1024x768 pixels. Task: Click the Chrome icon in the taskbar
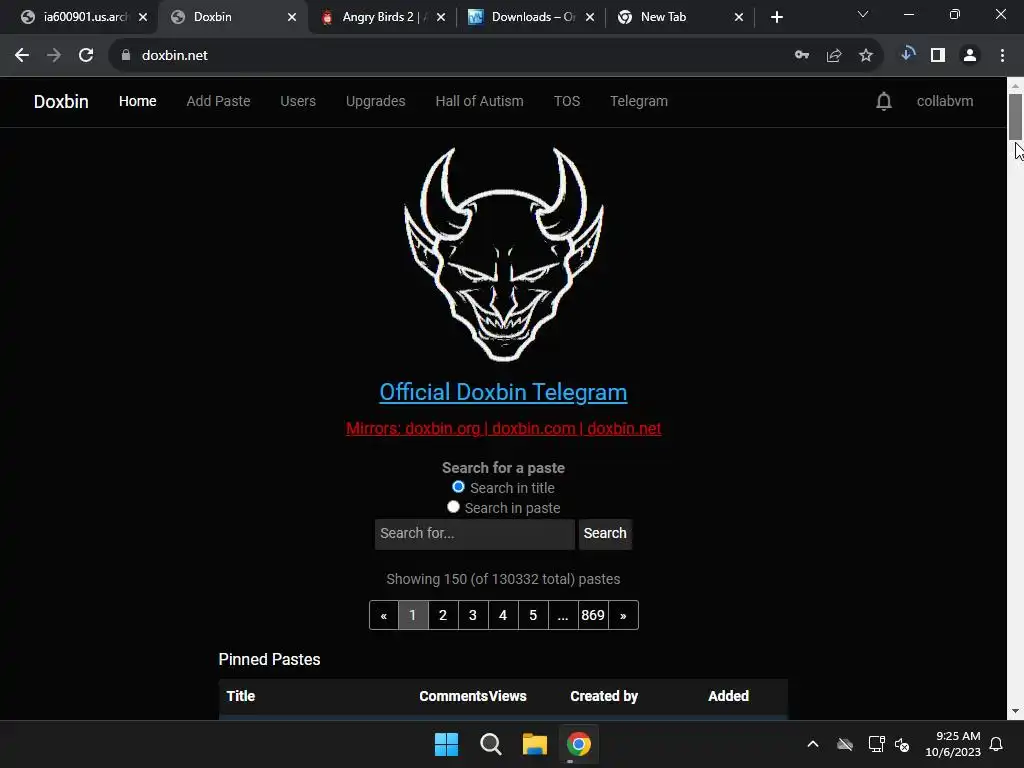coord(579,744)
